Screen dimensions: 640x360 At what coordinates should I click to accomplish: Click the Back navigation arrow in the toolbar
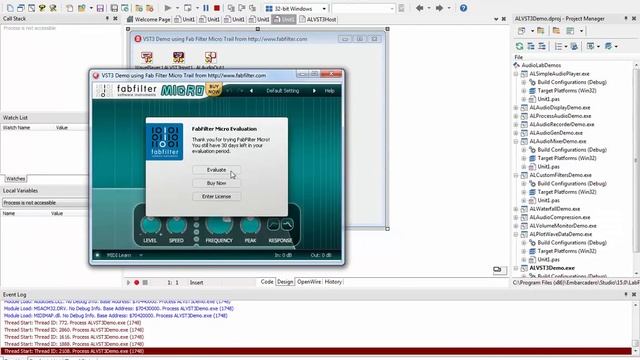[x=419, y=8]
